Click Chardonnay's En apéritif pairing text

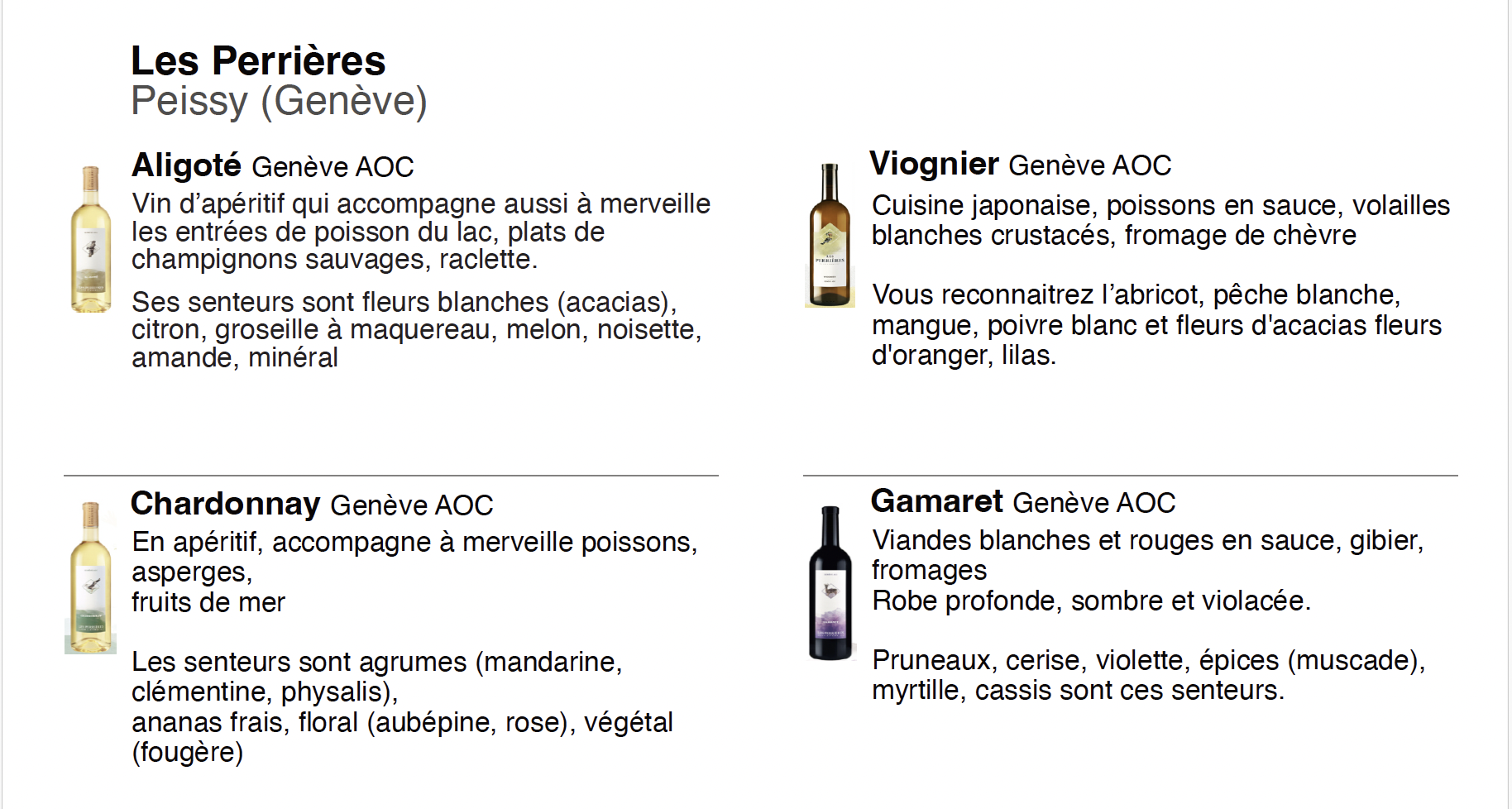tap(414, 572)
